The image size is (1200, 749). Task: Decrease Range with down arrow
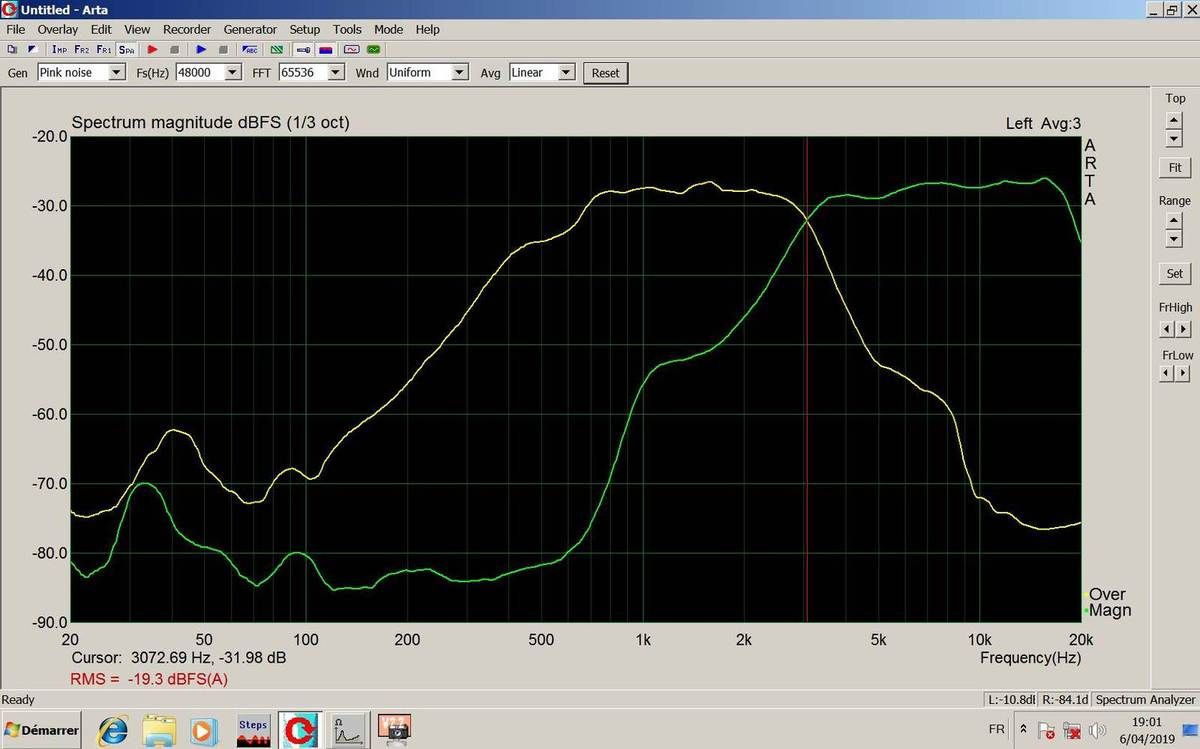[1174, 239]
